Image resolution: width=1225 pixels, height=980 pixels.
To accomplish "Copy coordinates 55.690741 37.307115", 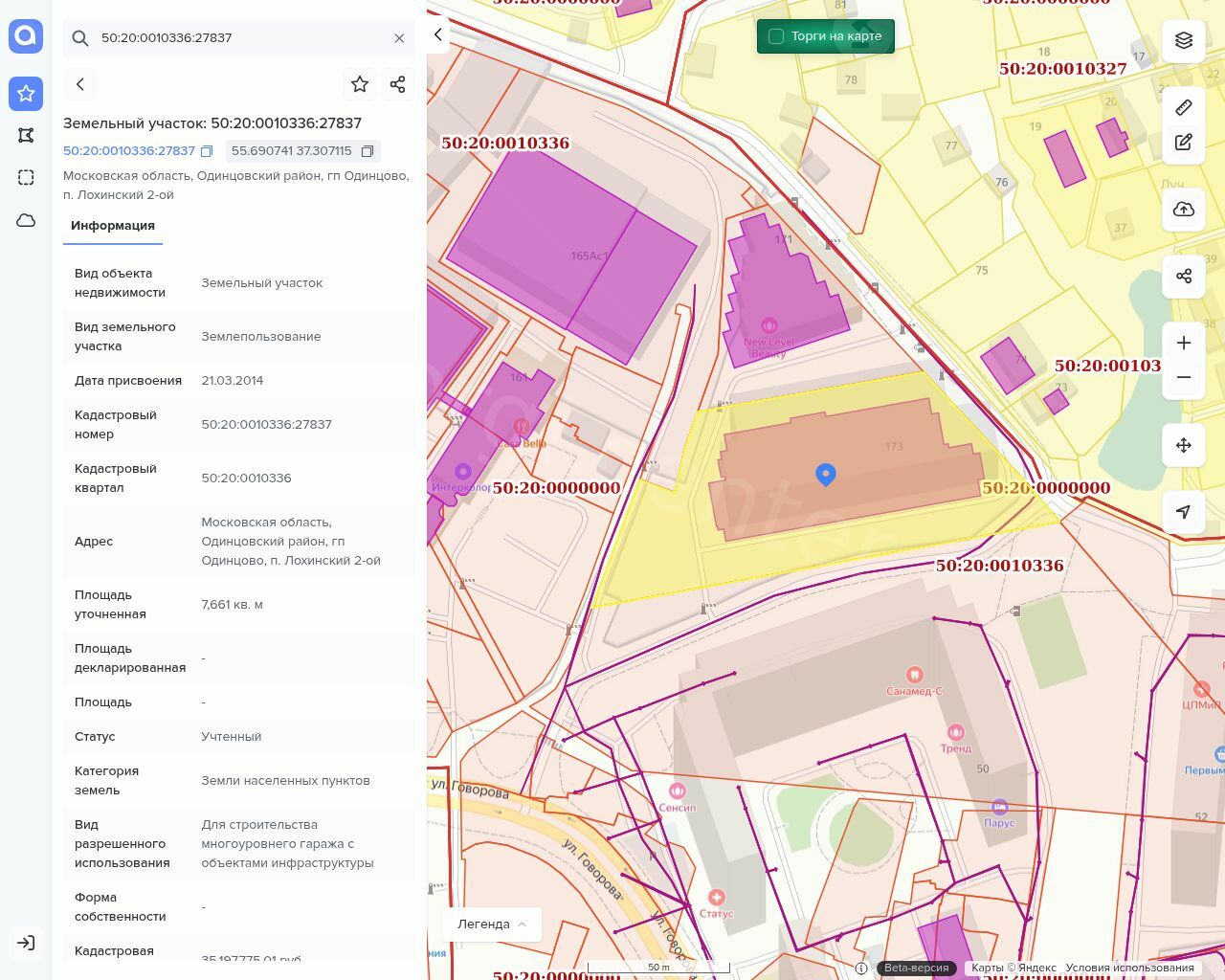I will [x=367, y=151].
